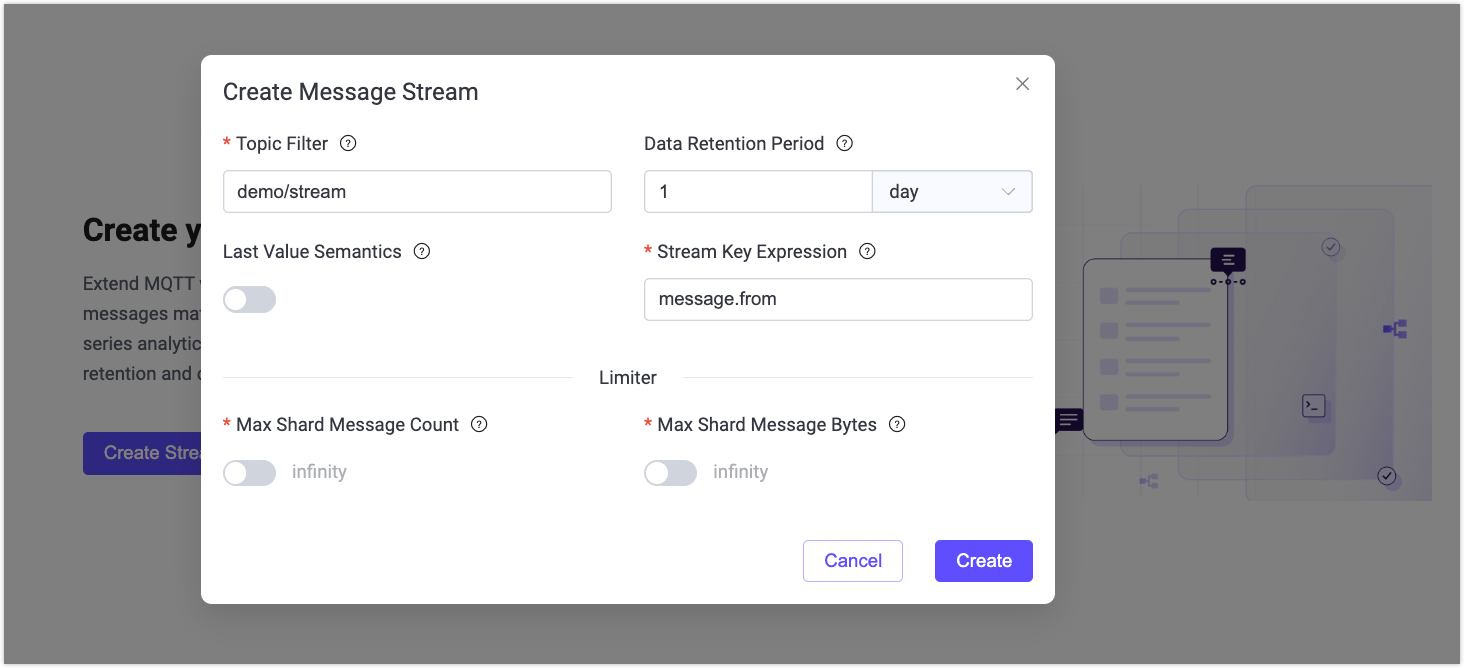Screen dimensions: 1464x668
Task: Open the Max Shard Message Count help tooltip
Action: pos(478,424)
